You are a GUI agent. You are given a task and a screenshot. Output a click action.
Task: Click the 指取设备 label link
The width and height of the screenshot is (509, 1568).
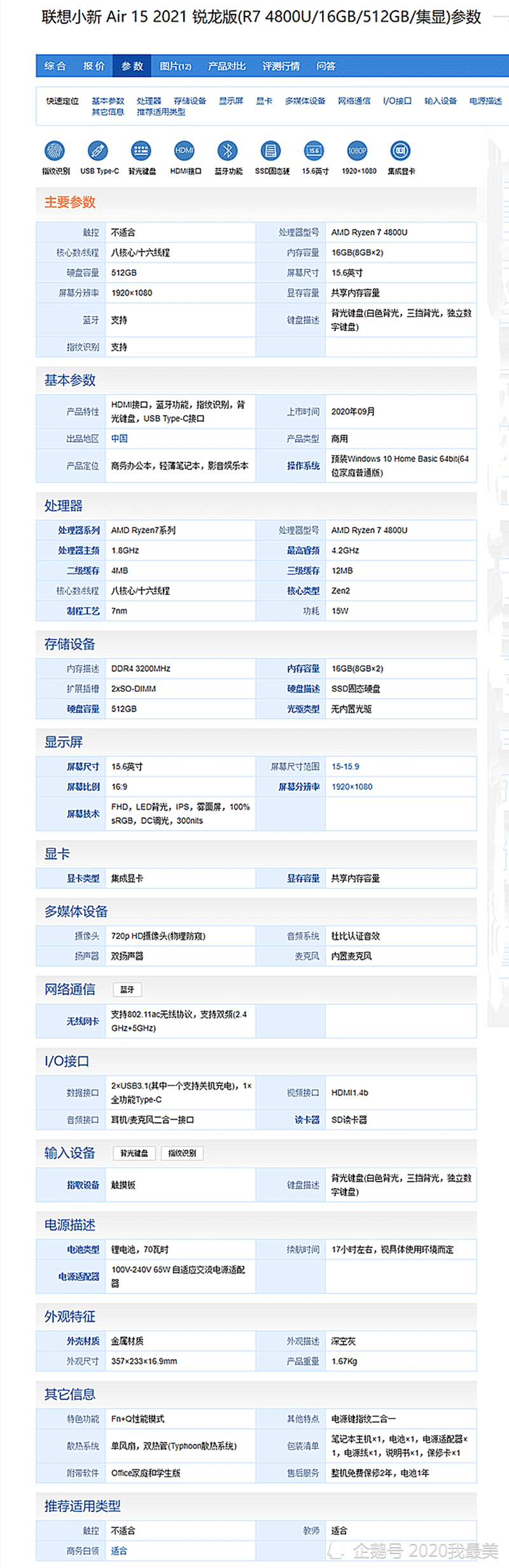coord(83,1186)
